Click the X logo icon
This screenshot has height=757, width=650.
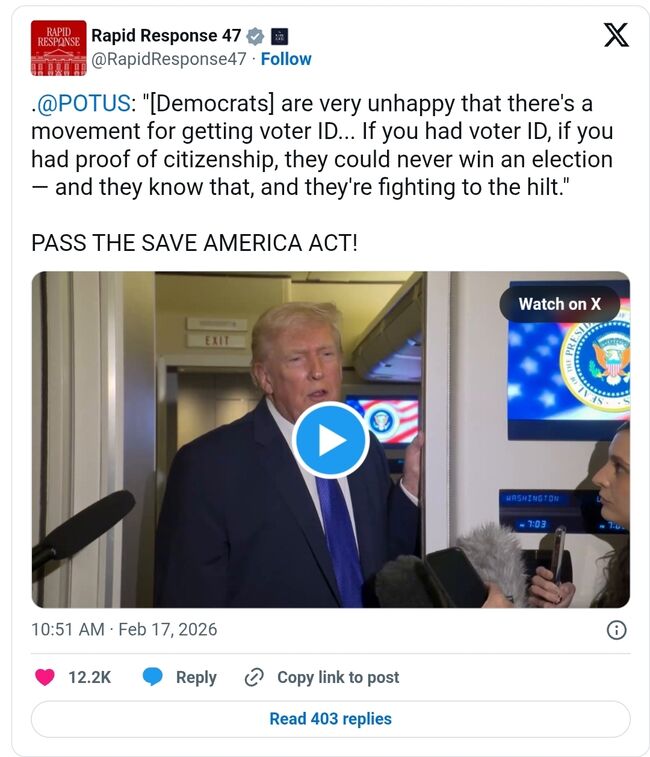[x=616, y=35]
